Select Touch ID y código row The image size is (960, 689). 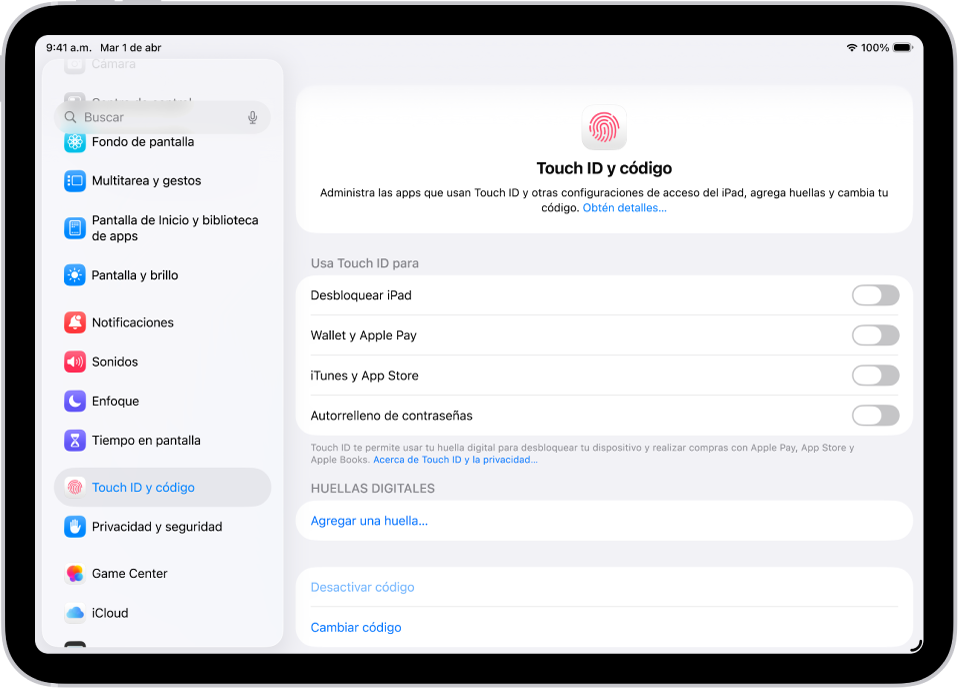(x=162, y=488)
